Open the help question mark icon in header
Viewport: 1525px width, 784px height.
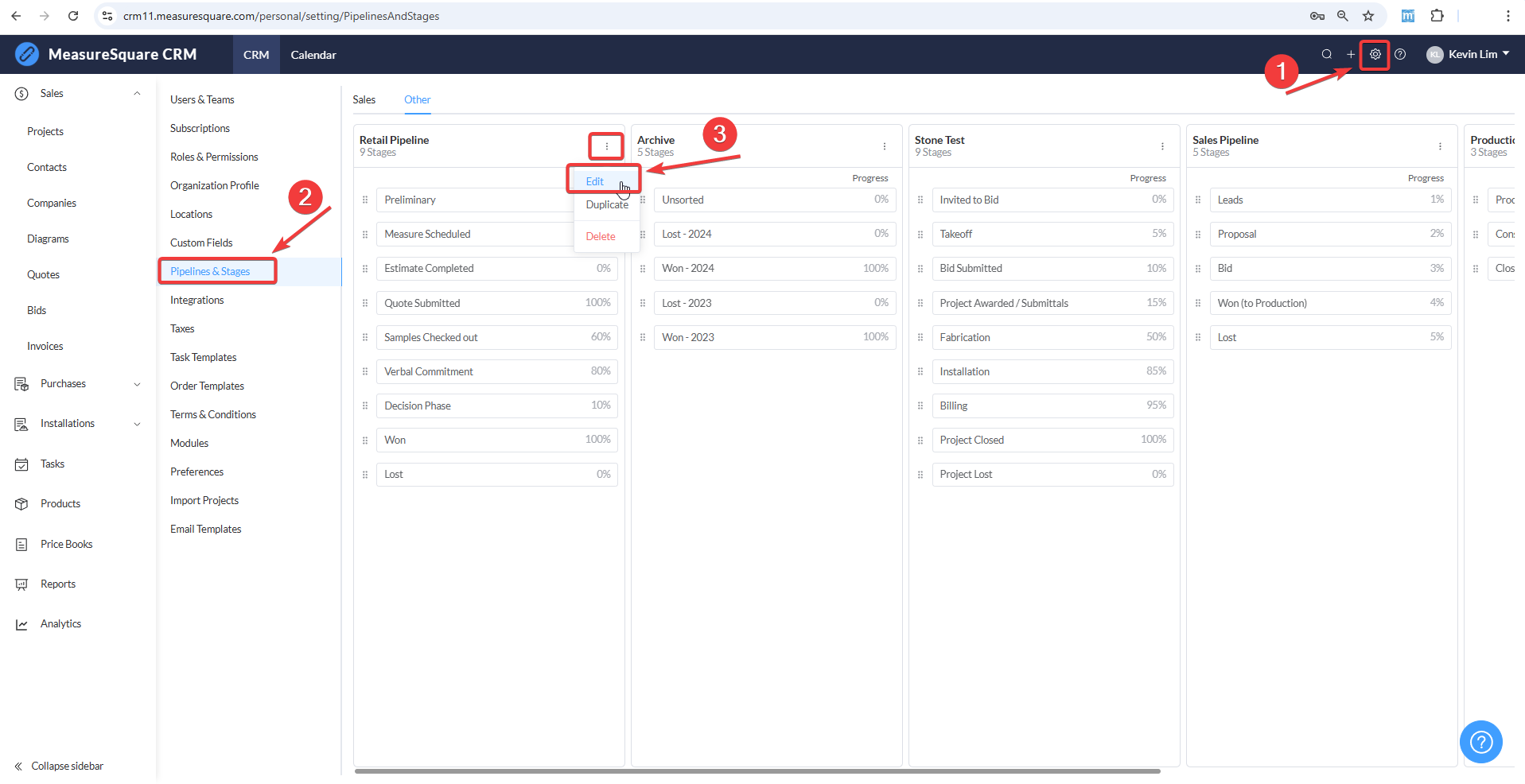(1400, 55)
